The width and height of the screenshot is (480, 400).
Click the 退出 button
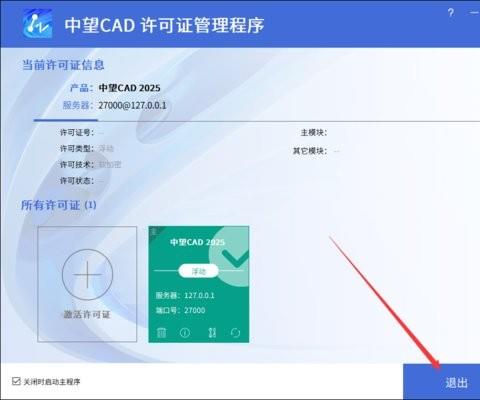[x=441, y=382]
